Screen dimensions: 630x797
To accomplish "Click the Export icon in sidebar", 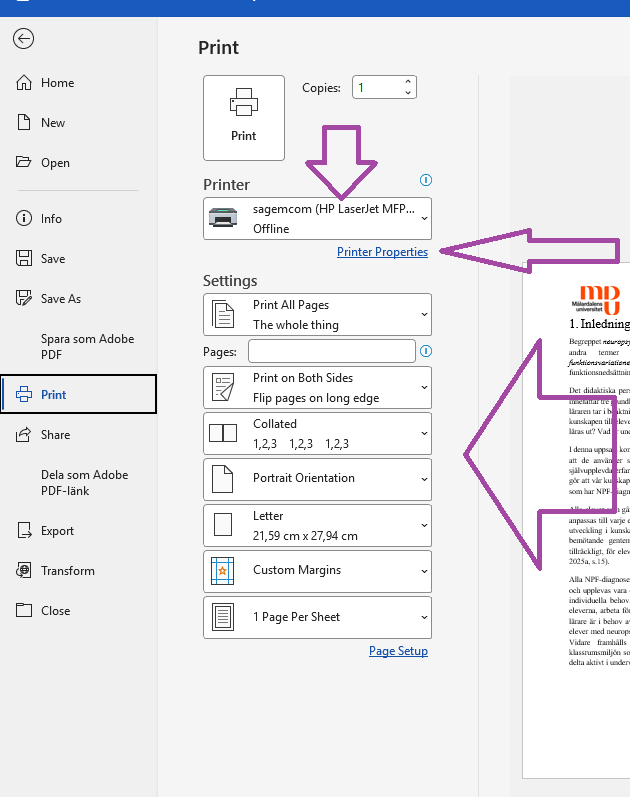I will (24, 530).
